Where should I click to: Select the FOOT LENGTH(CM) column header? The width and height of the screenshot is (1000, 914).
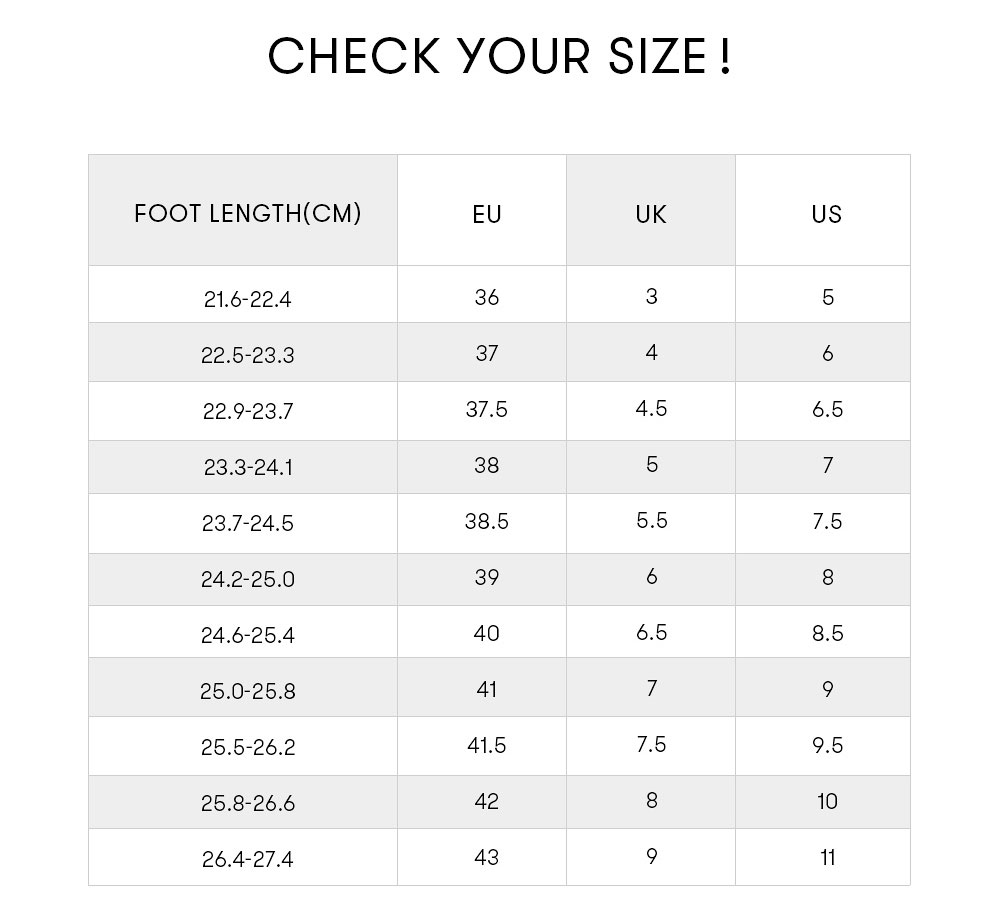pyautogui.click(x=247, y=213)
